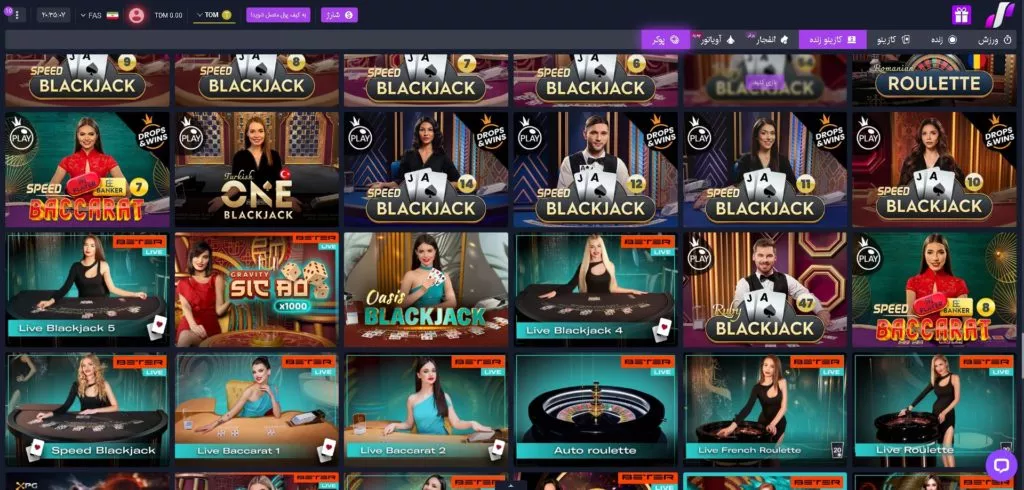Launch the Oasis Blackjack game tile
The width and height of the screenshot is (1024, 490).
(426, 290)
